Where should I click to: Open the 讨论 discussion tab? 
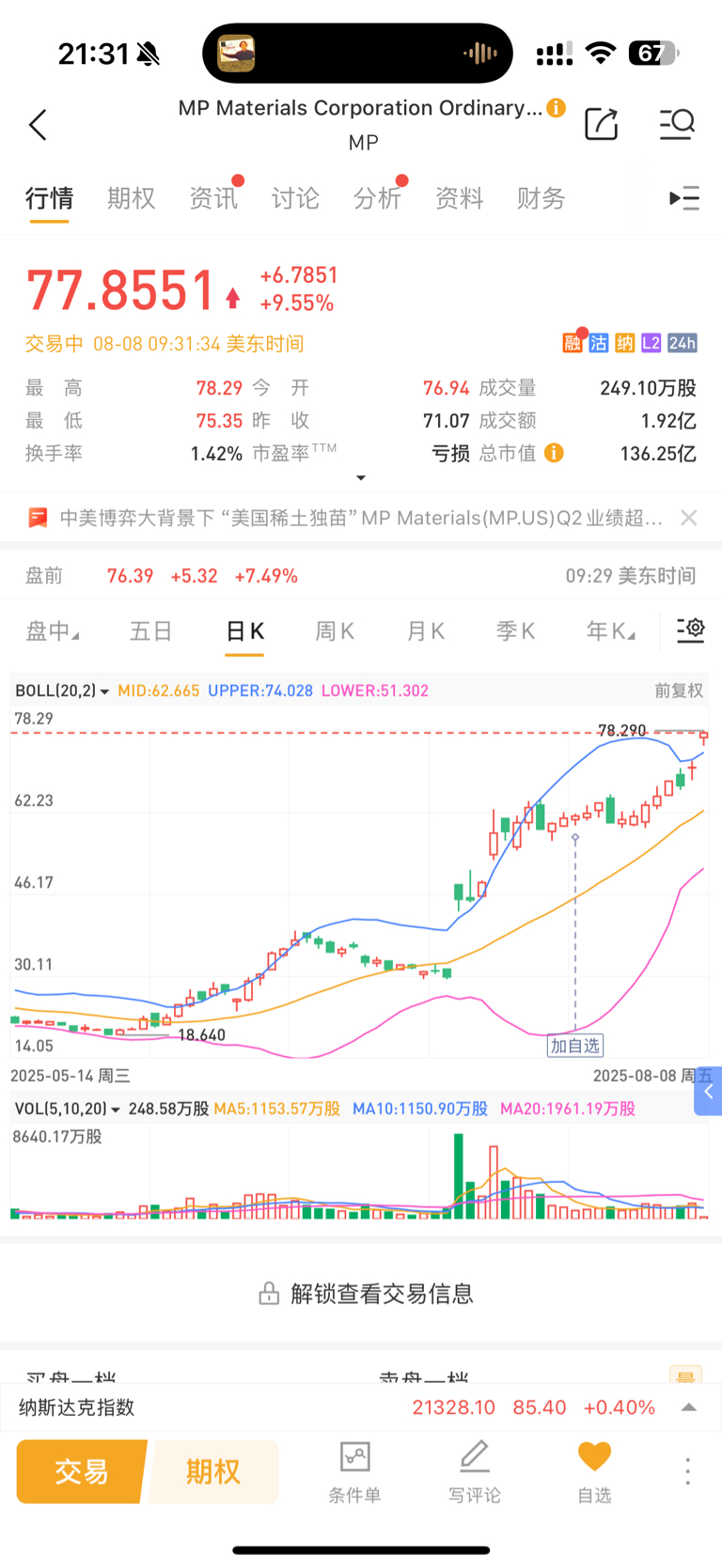[295, 198]
